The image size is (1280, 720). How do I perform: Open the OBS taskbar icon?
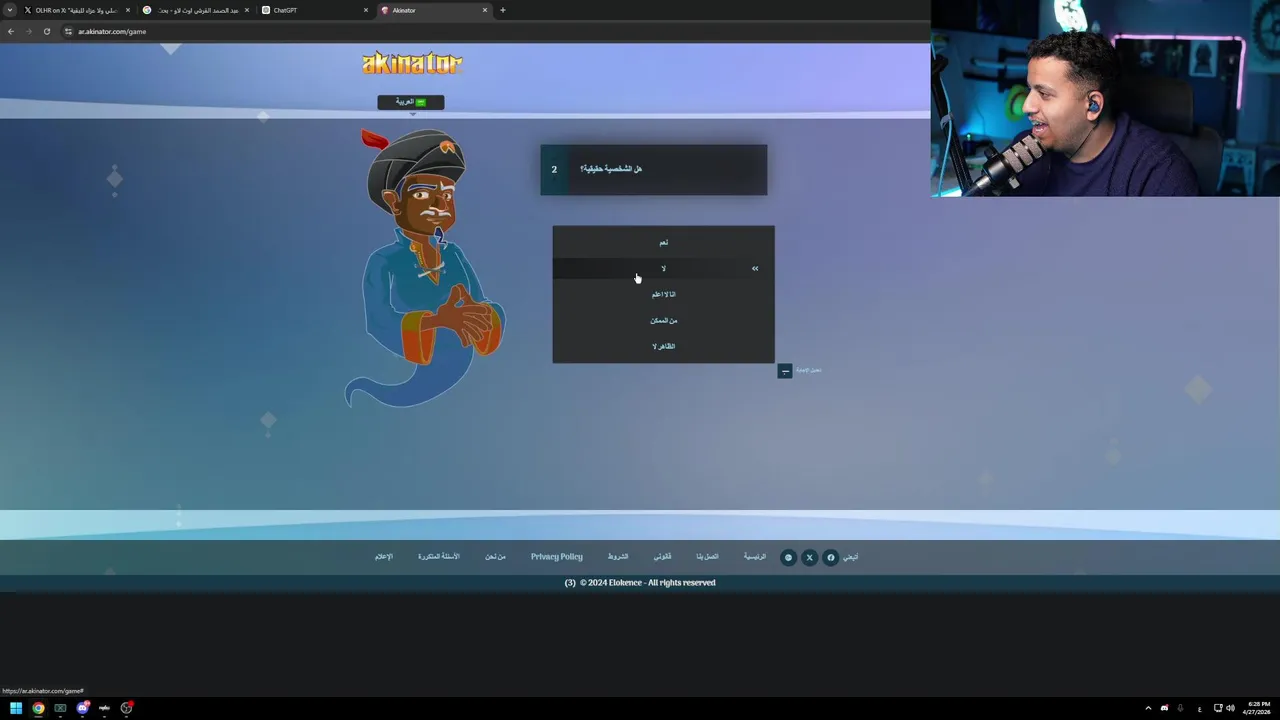(x=126, y=708)
